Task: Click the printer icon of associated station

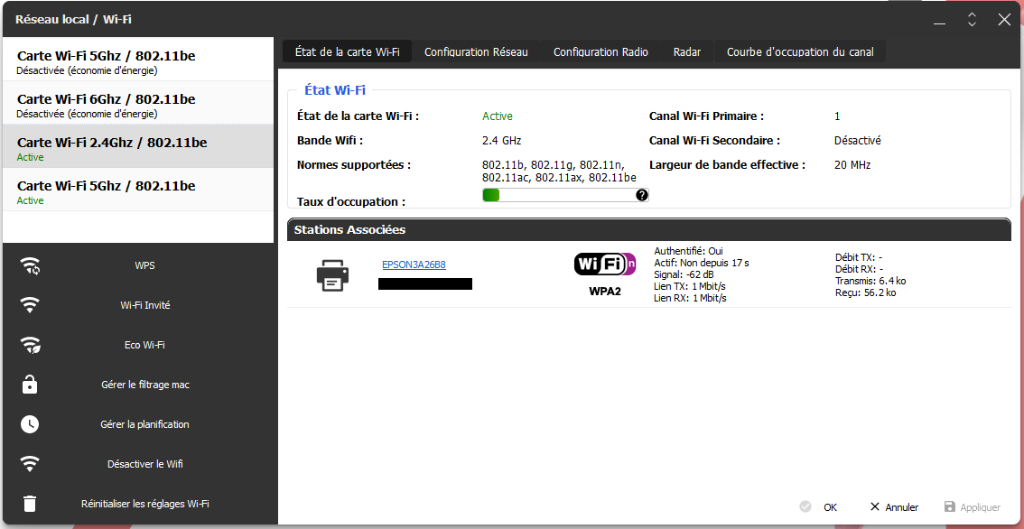Action: click(x=333, y=274)
